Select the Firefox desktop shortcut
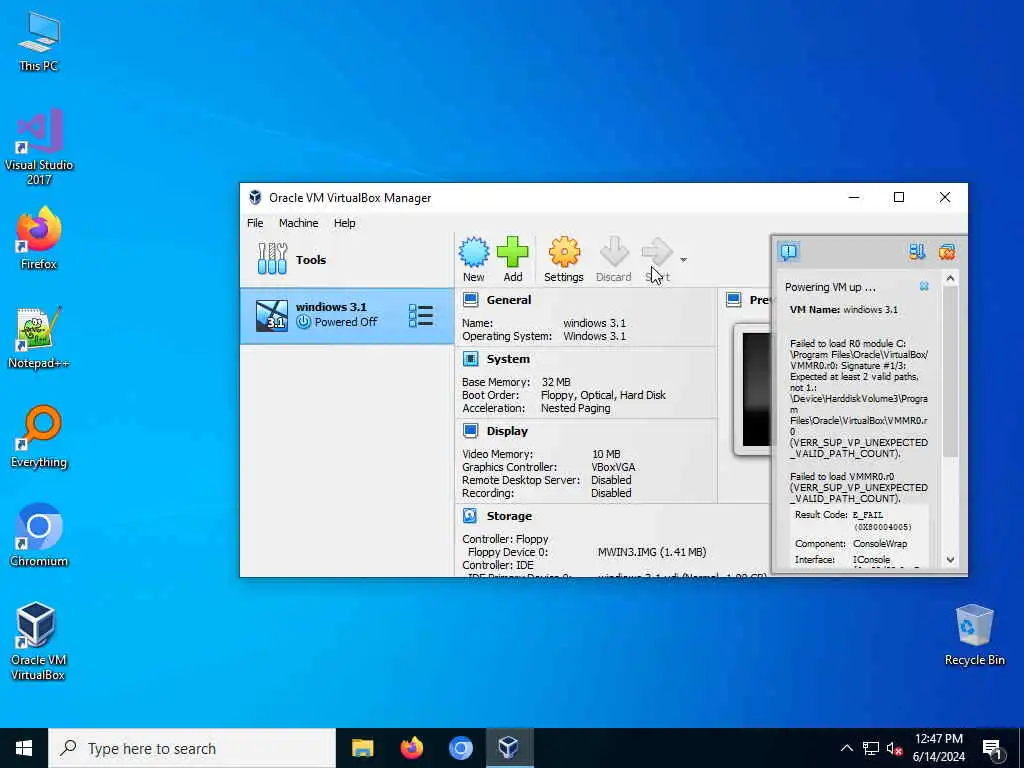This screenshot has height=768, width=1024. point(39,239)
